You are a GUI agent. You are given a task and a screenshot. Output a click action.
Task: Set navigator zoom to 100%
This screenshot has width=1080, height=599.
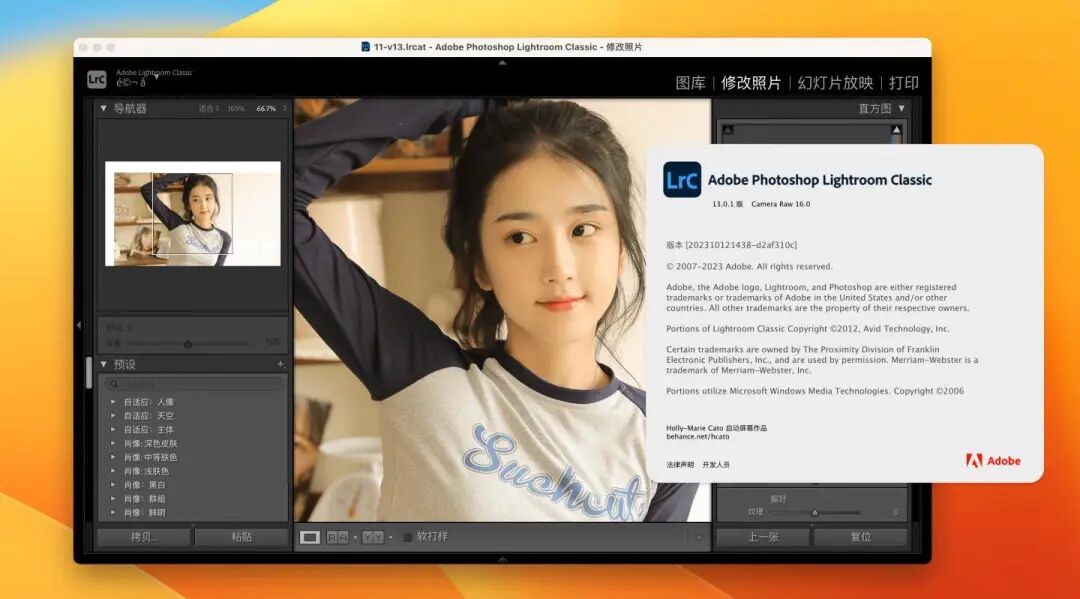click(236, 109)
